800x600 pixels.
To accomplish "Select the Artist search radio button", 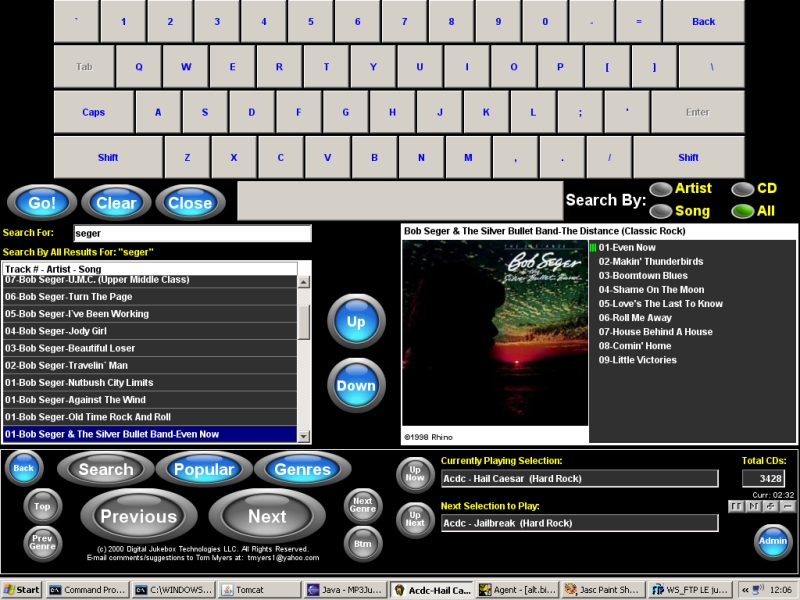I will 661,189.
